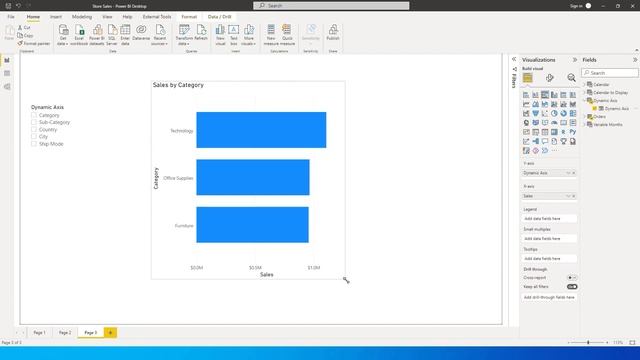Collapse the Dynamic Axis table
The height and width of the screenshot is (360, 640).
tap(584, 100)
